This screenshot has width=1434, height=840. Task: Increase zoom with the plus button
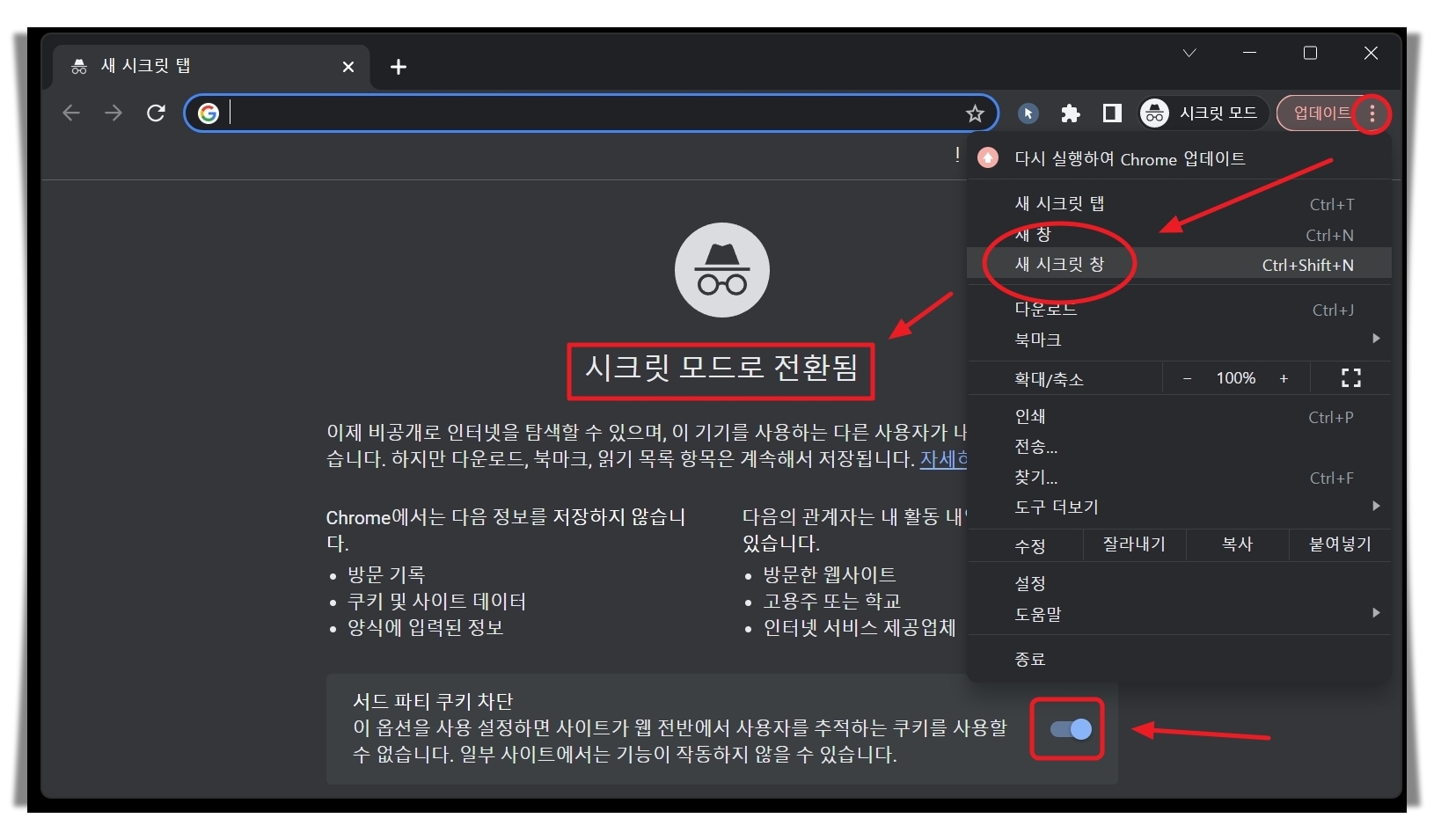1284,378
